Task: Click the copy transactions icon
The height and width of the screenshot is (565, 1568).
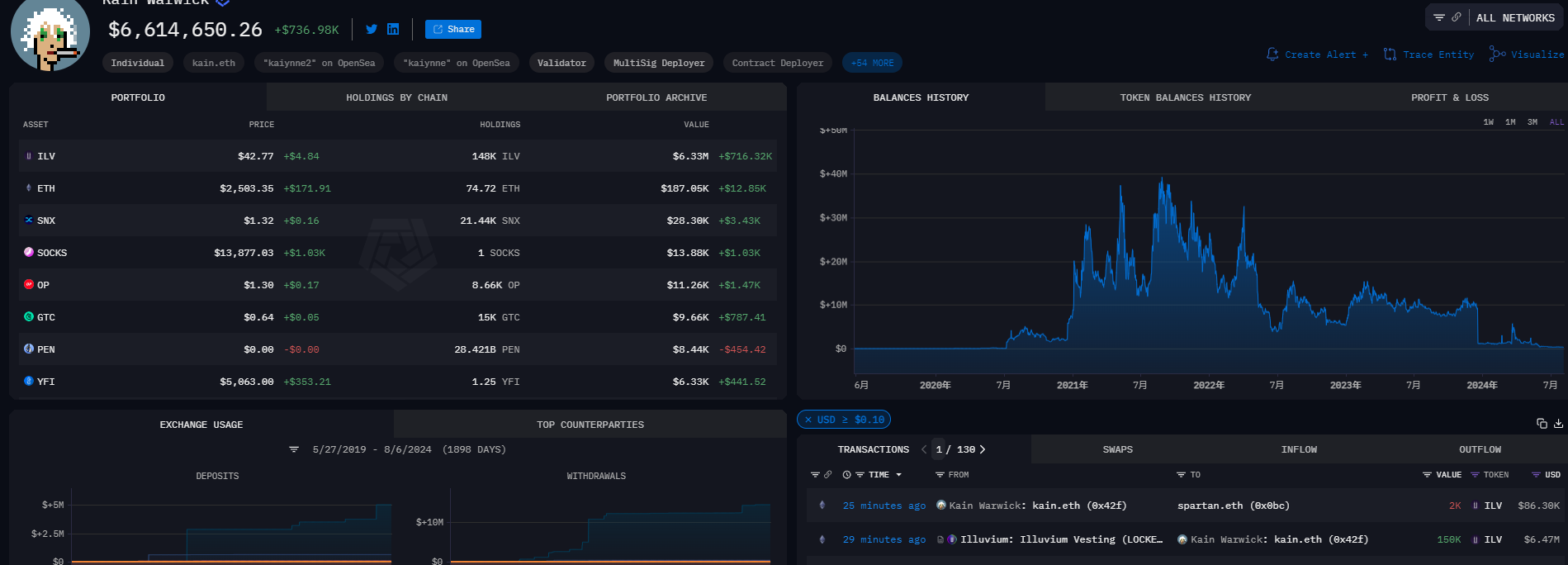Action: pos(1541,424)
